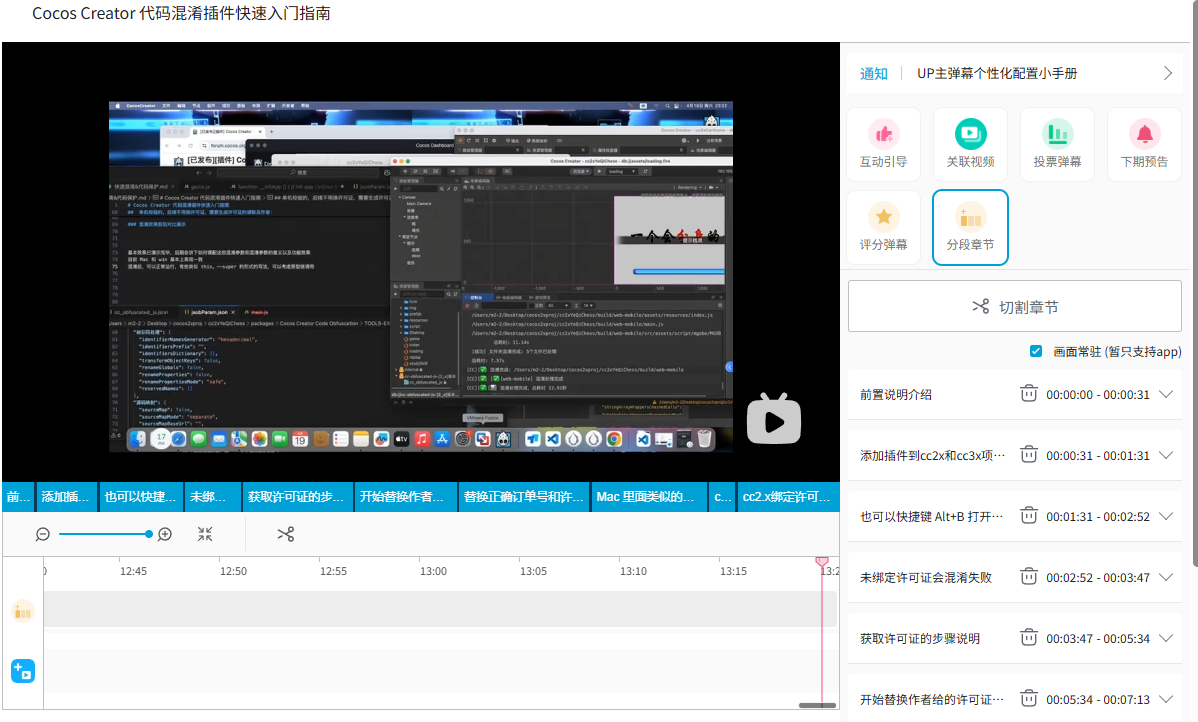Open the 投票弹幕 voting danmaku tool

(1057, 144)
